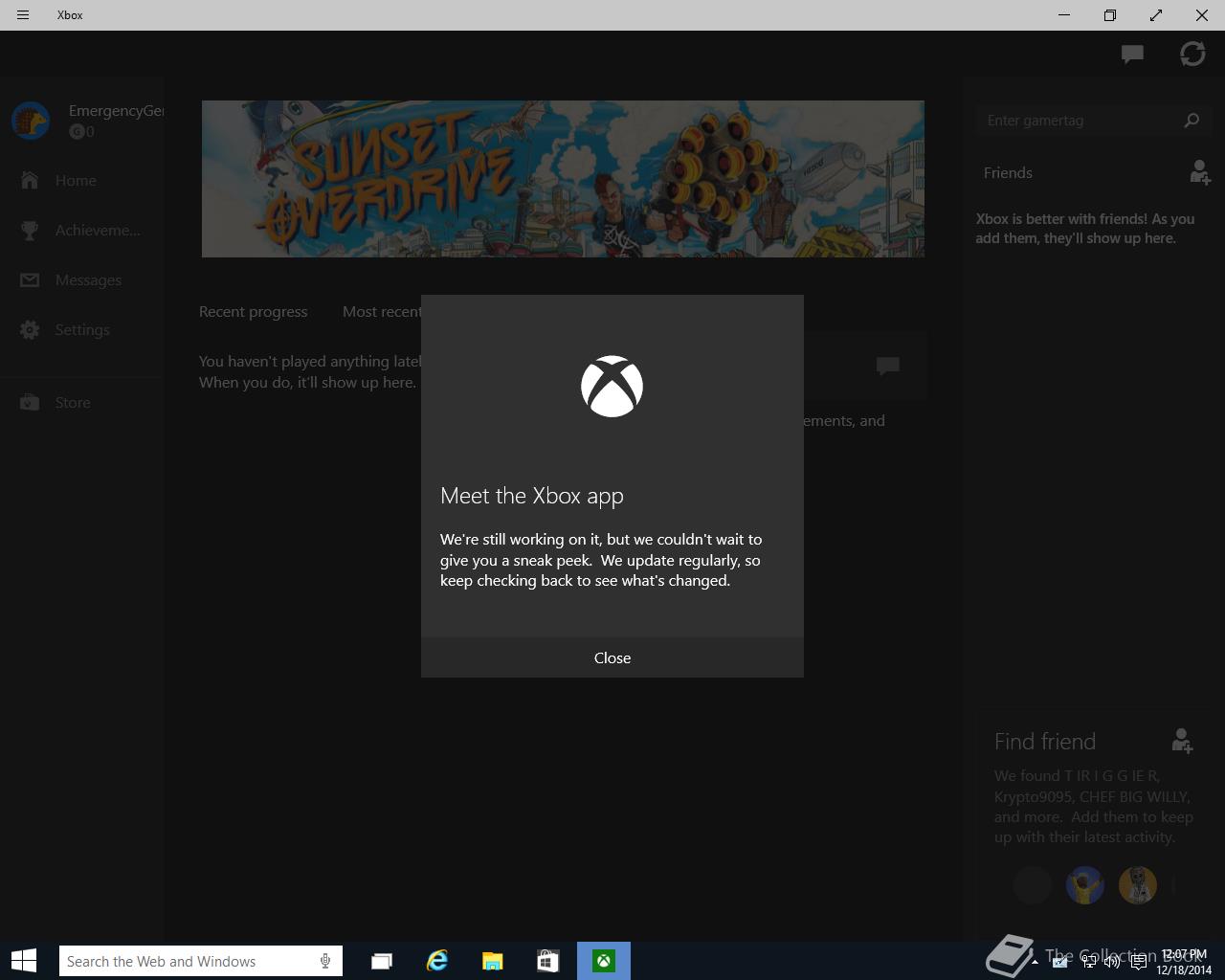Click add friend icon beside Find friend
The width and height of the screenshot is (1225, 980).
[1182, 740]
